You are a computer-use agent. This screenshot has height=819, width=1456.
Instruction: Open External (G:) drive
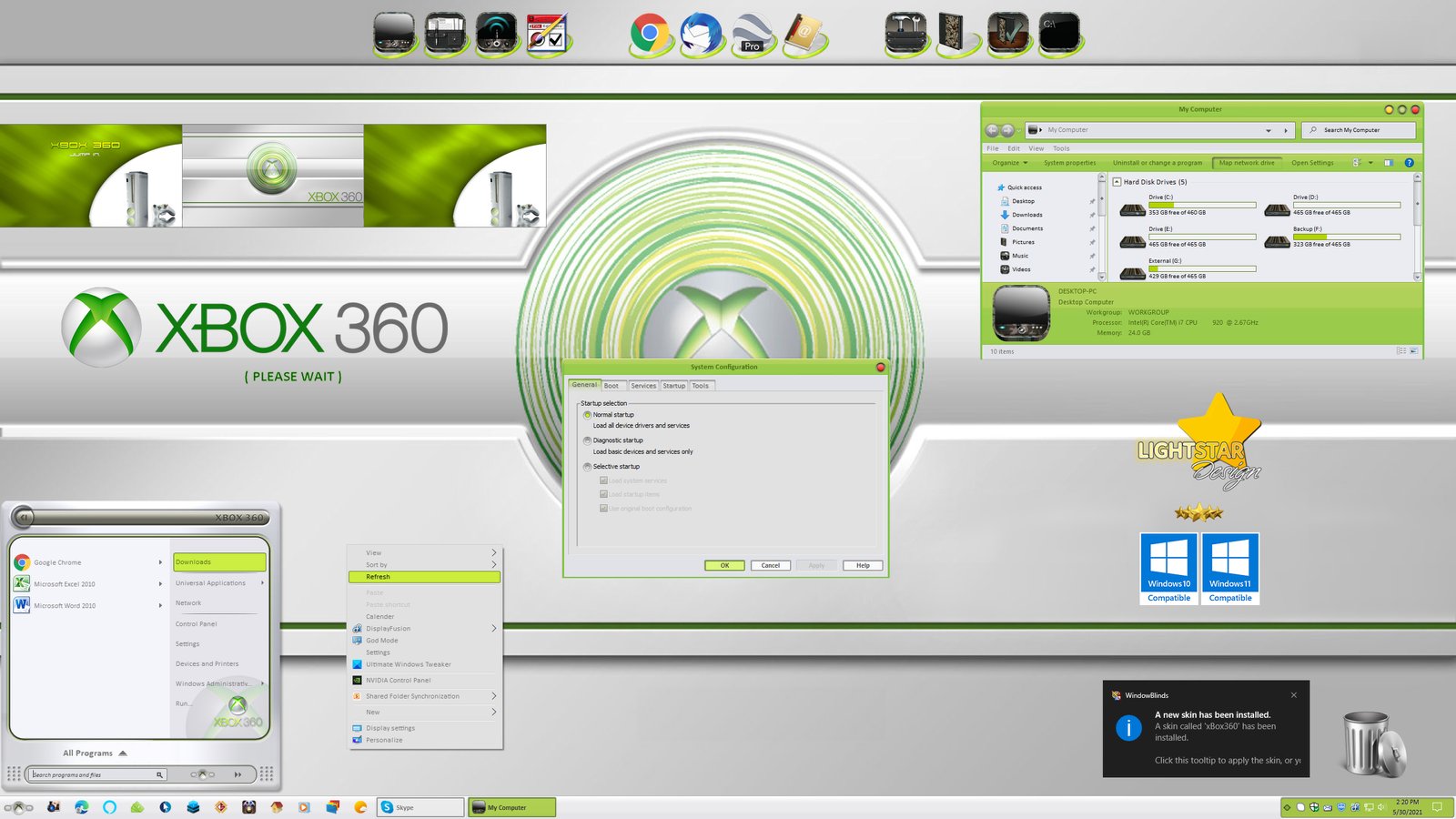point(1188,268)
